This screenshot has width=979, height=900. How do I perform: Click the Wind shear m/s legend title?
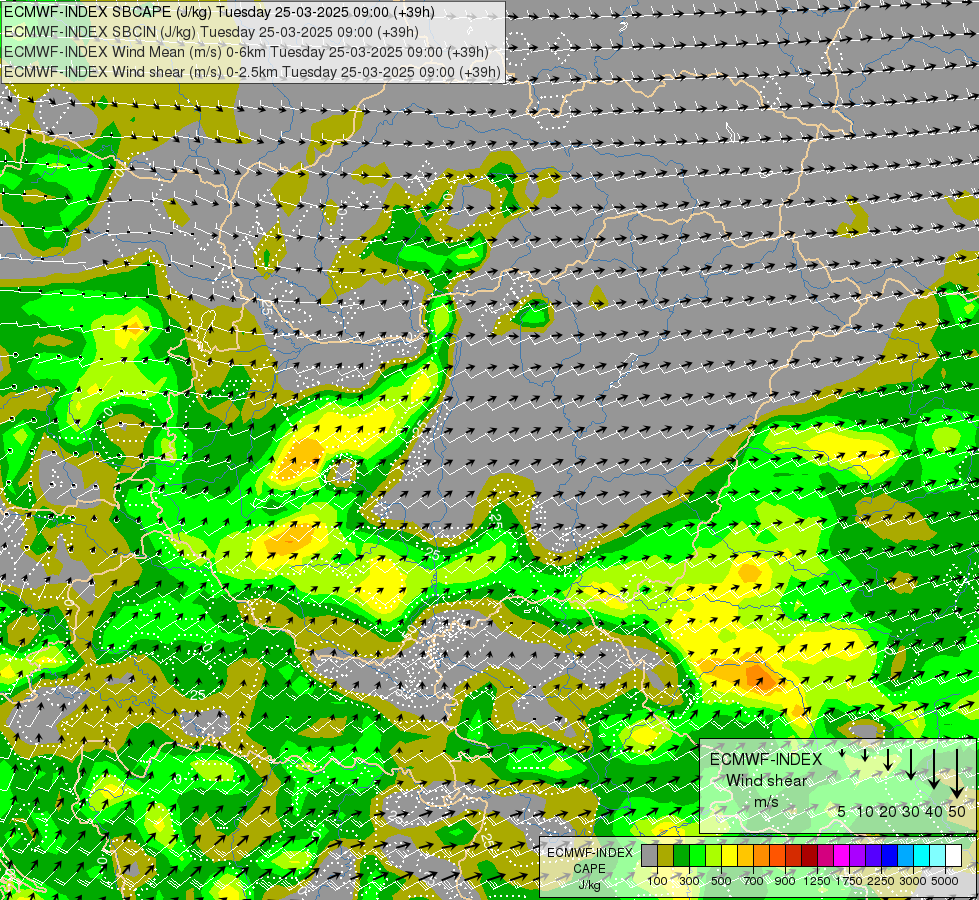766,781
